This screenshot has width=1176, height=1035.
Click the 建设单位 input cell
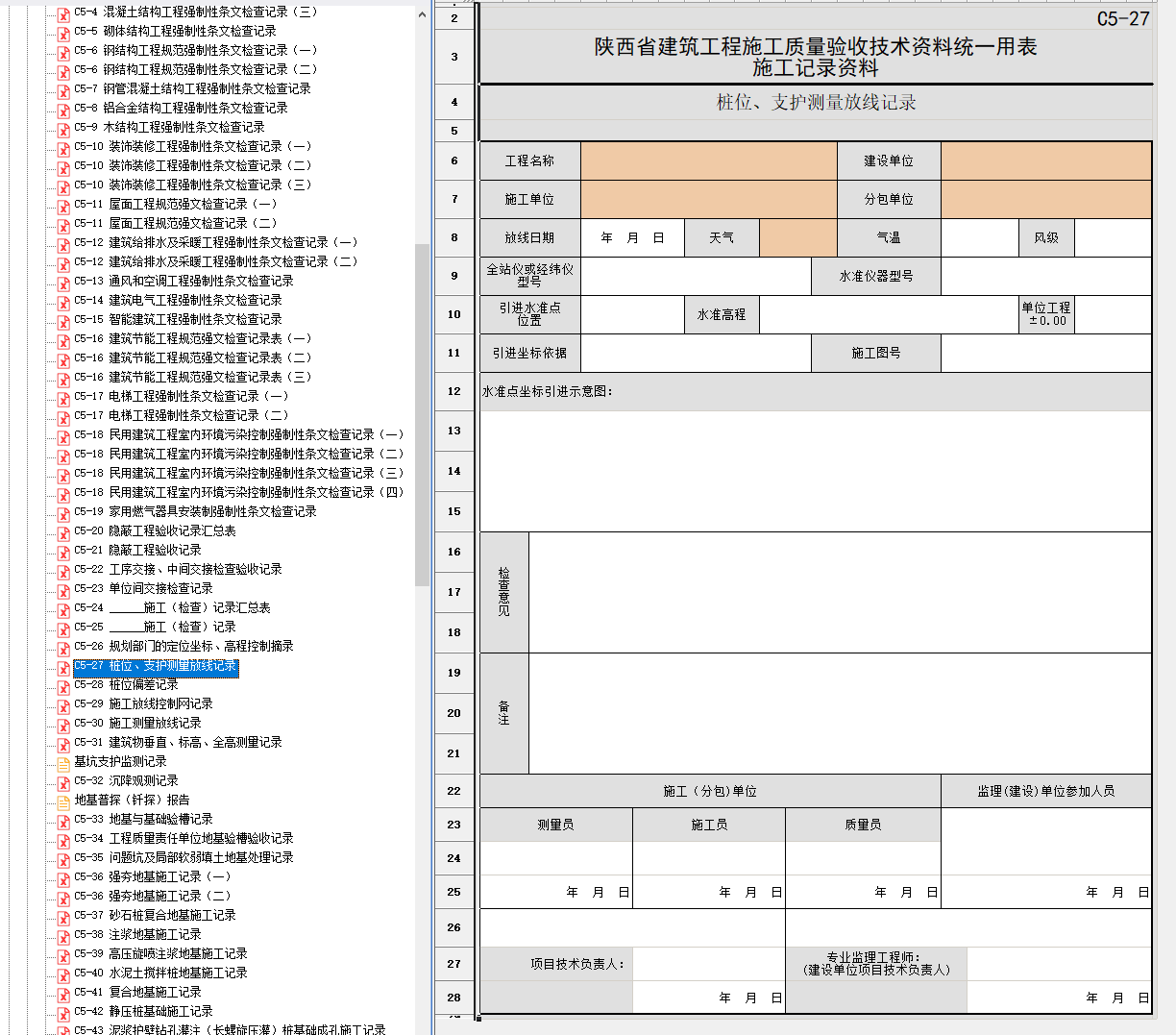pos(1045,160)
